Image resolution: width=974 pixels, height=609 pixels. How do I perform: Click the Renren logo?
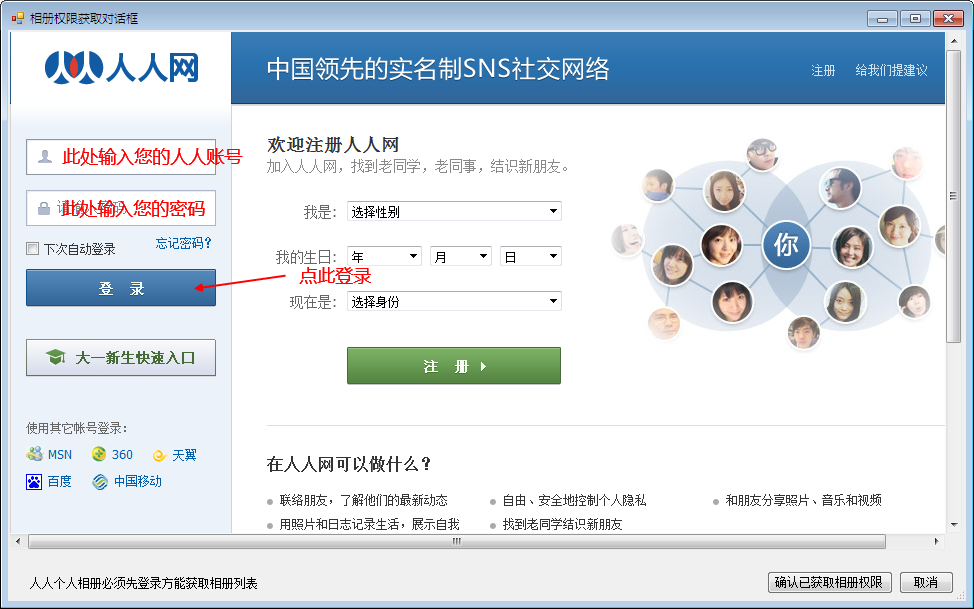tap(122, 67)
